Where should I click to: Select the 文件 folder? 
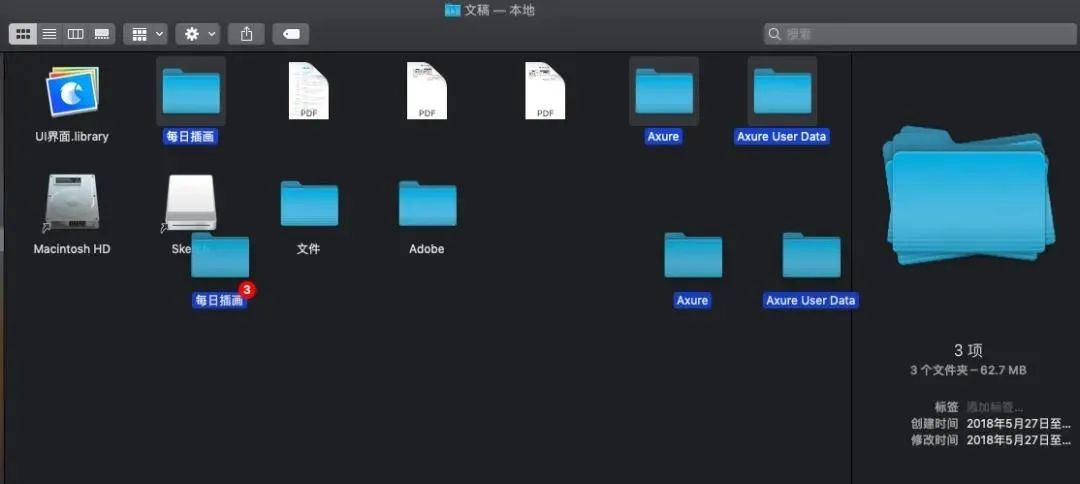(309, 204)
